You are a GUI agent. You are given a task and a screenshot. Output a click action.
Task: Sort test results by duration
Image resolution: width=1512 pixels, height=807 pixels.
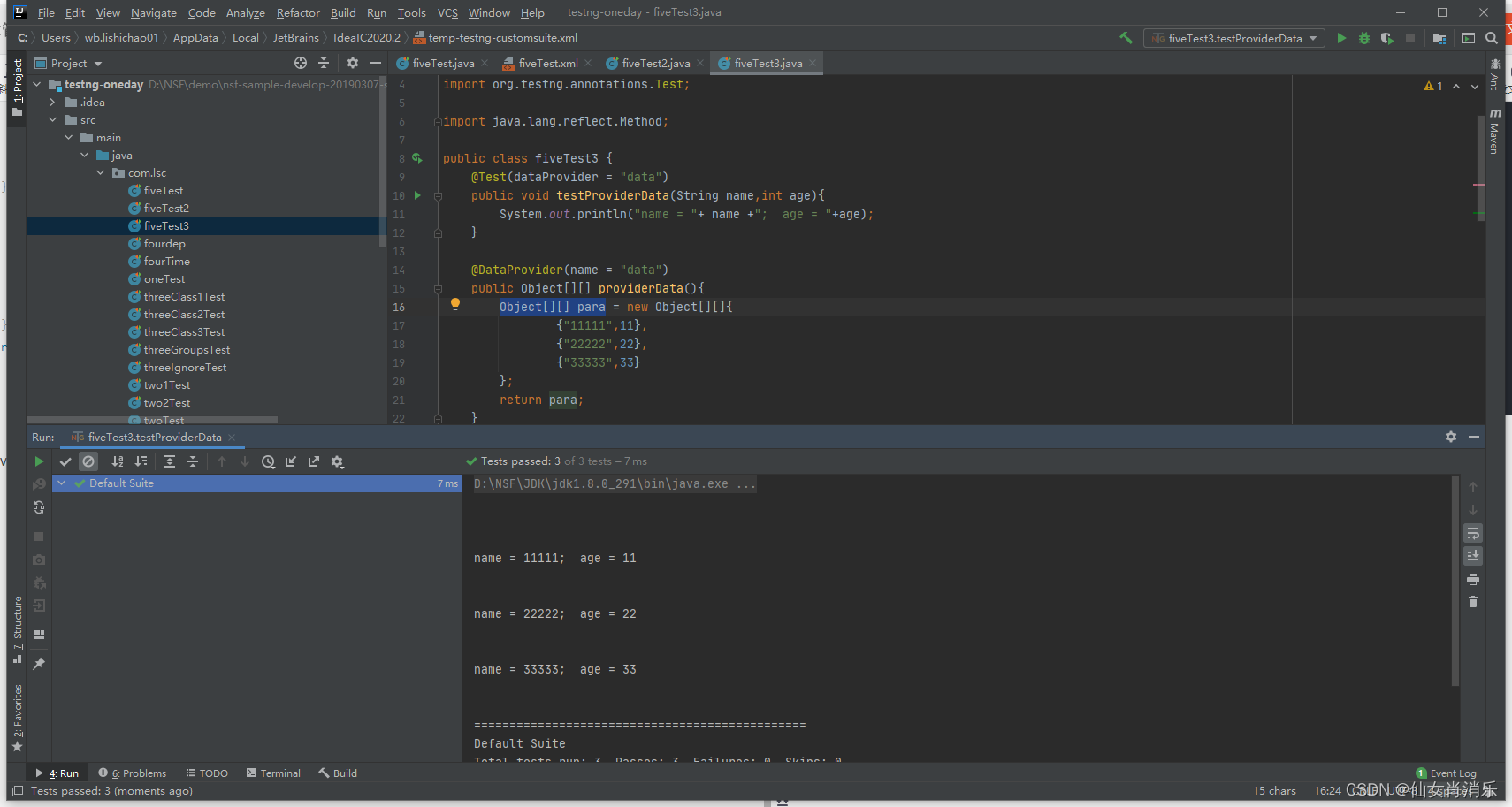pyautogui.click(x=141, y=461)
